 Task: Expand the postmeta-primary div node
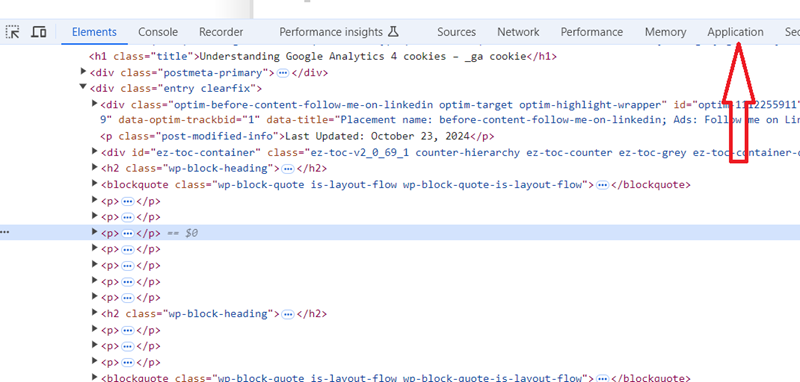[x=83, y=72]
